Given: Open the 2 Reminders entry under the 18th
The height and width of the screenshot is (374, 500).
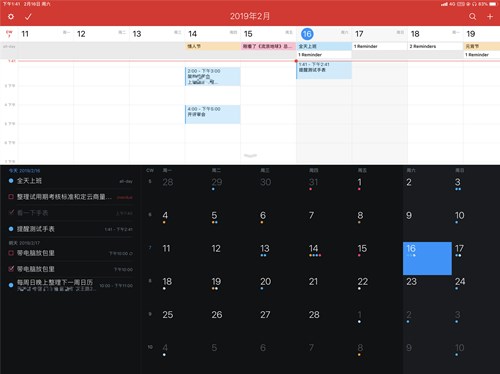Looking at the screenshot, I should pyautogui.click(x=435, y=46).
